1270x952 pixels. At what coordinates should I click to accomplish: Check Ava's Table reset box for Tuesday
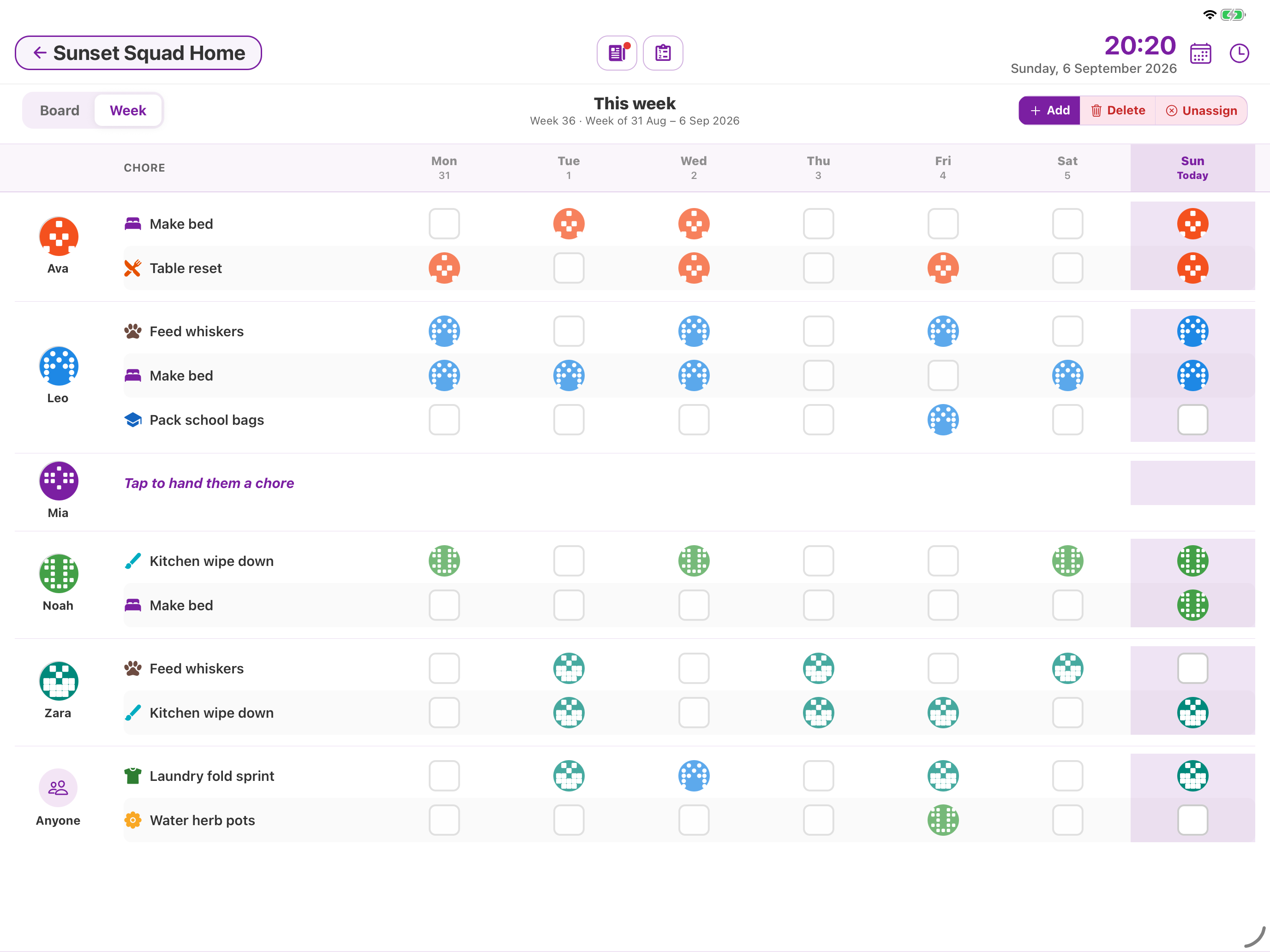[569, 268]
